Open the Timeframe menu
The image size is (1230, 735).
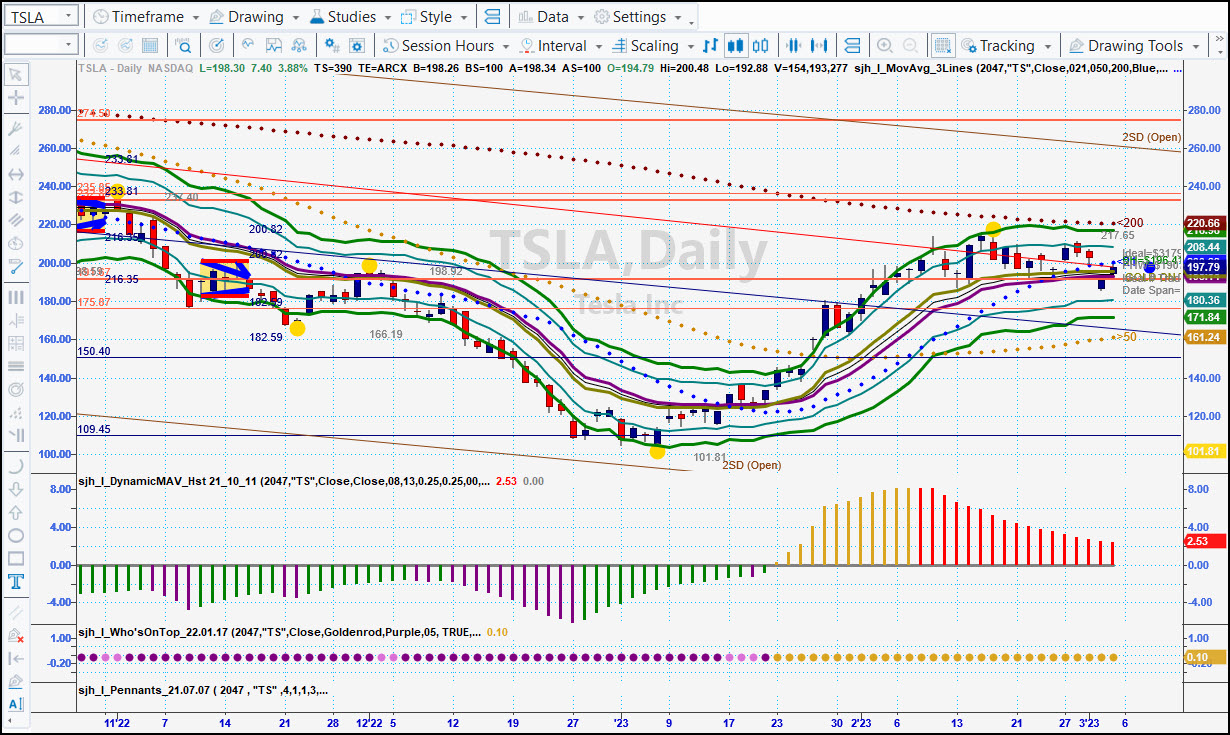[x=145, y=17]
